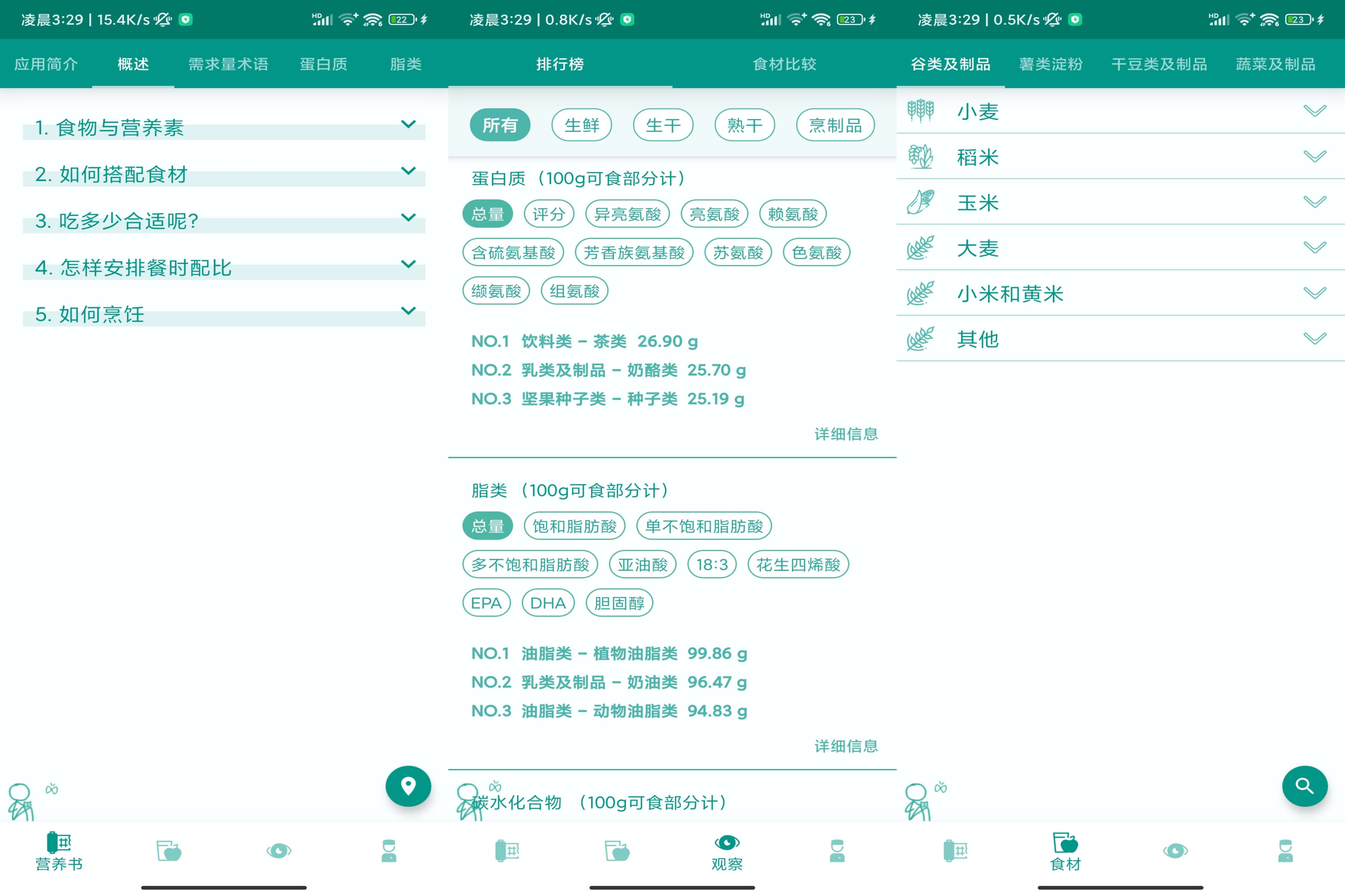Tap ranking row 乳类及制品 – 奶油类 96.47 g
Image resolution: width=1345 pixels, height=896 pixels.
click(x=609, y=682)
